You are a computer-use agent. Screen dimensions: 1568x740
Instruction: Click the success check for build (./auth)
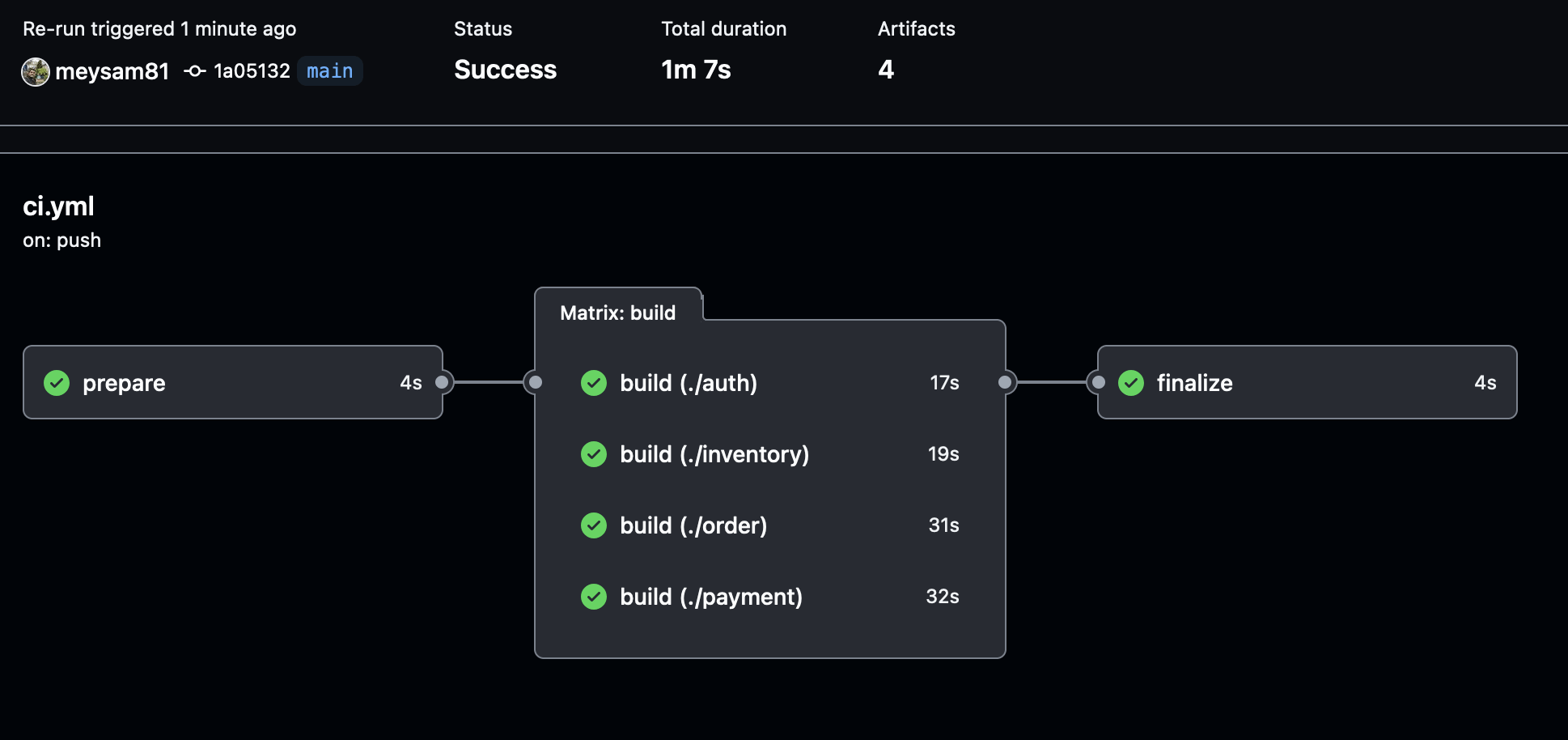click(594, 383)
